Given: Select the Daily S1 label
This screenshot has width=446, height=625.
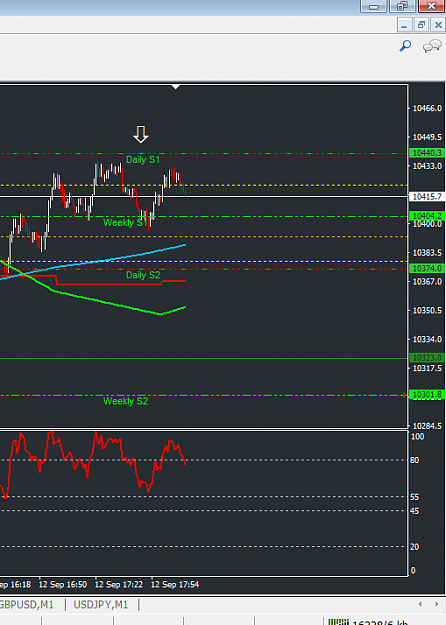Looking at the screenshot, I should pos(143,160).
